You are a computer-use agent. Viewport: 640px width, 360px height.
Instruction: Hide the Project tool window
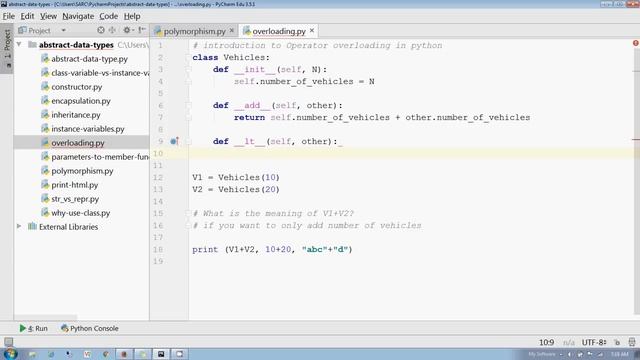pyautogui.click(x=142, y=30)
